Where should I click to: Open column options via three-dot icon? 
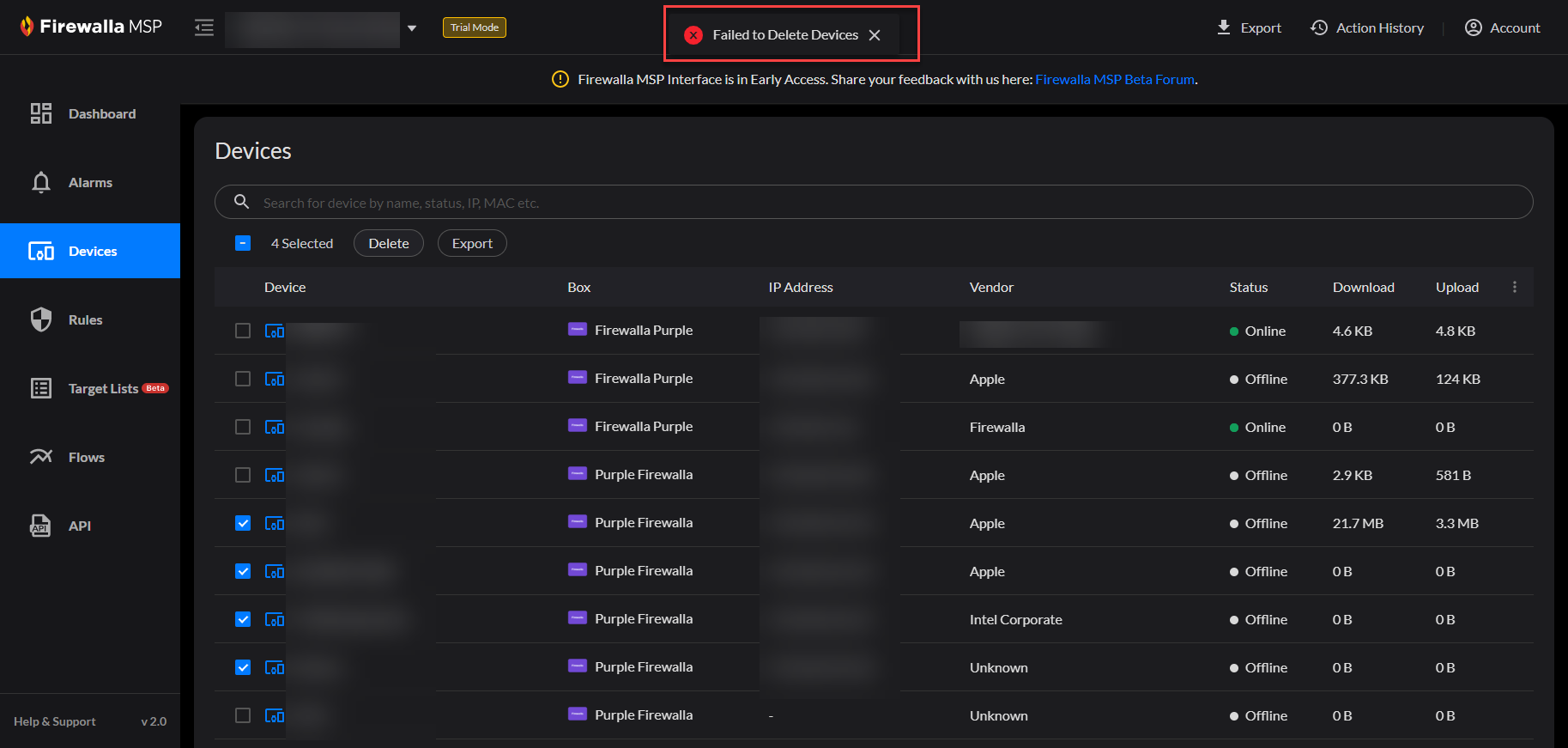pyautogui.click(x=1515, y=287)
